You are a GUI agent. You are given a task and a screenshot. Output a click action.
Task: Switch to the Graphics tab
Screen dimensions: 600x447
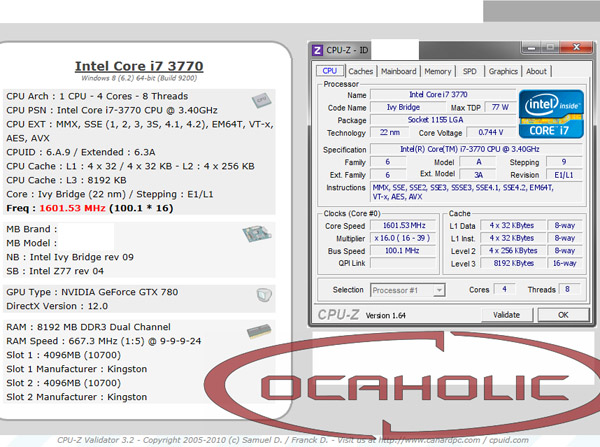503,71
